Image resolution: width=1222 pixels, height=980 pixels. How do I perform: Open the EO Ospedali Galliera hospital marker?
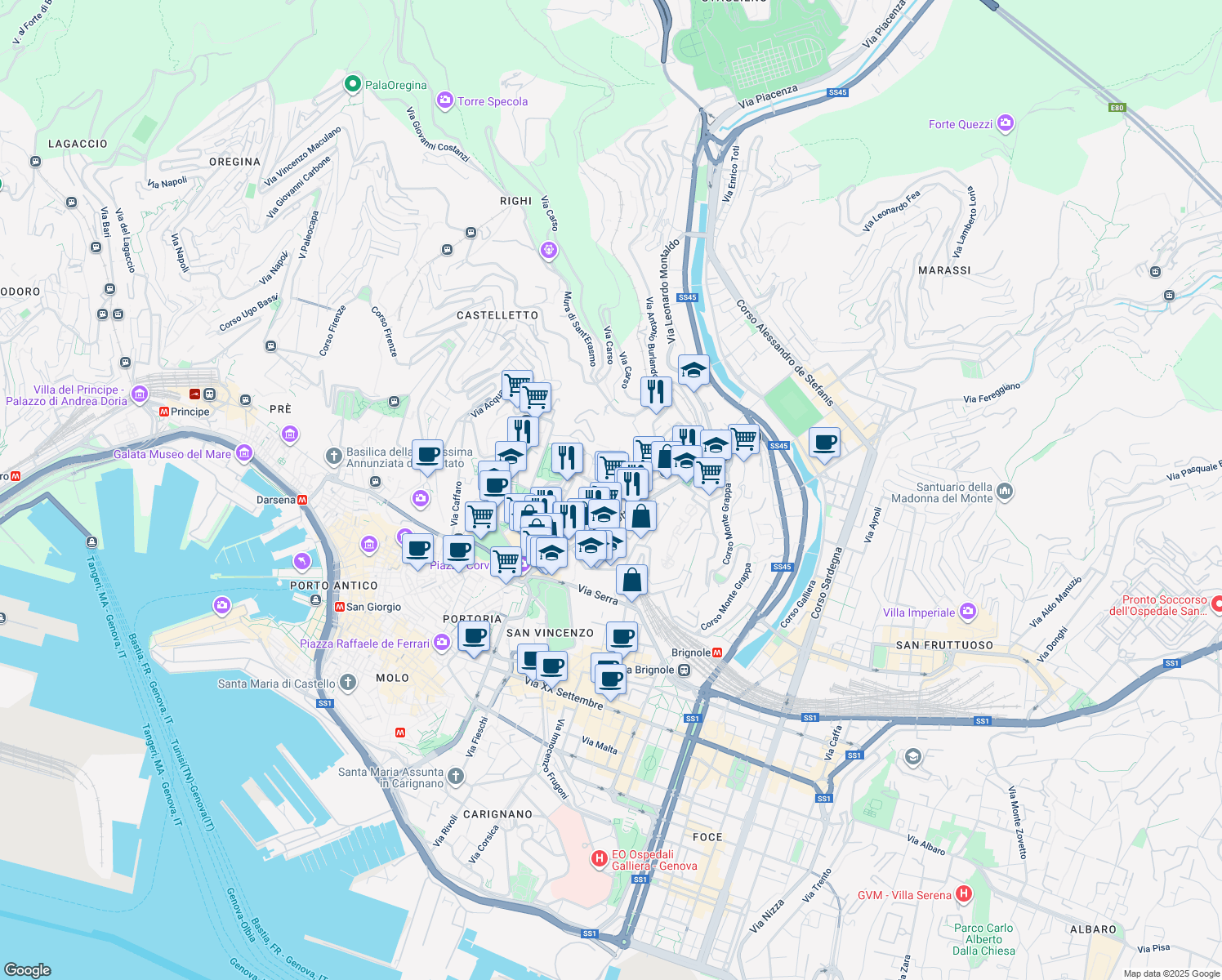(x=600, y=859)
